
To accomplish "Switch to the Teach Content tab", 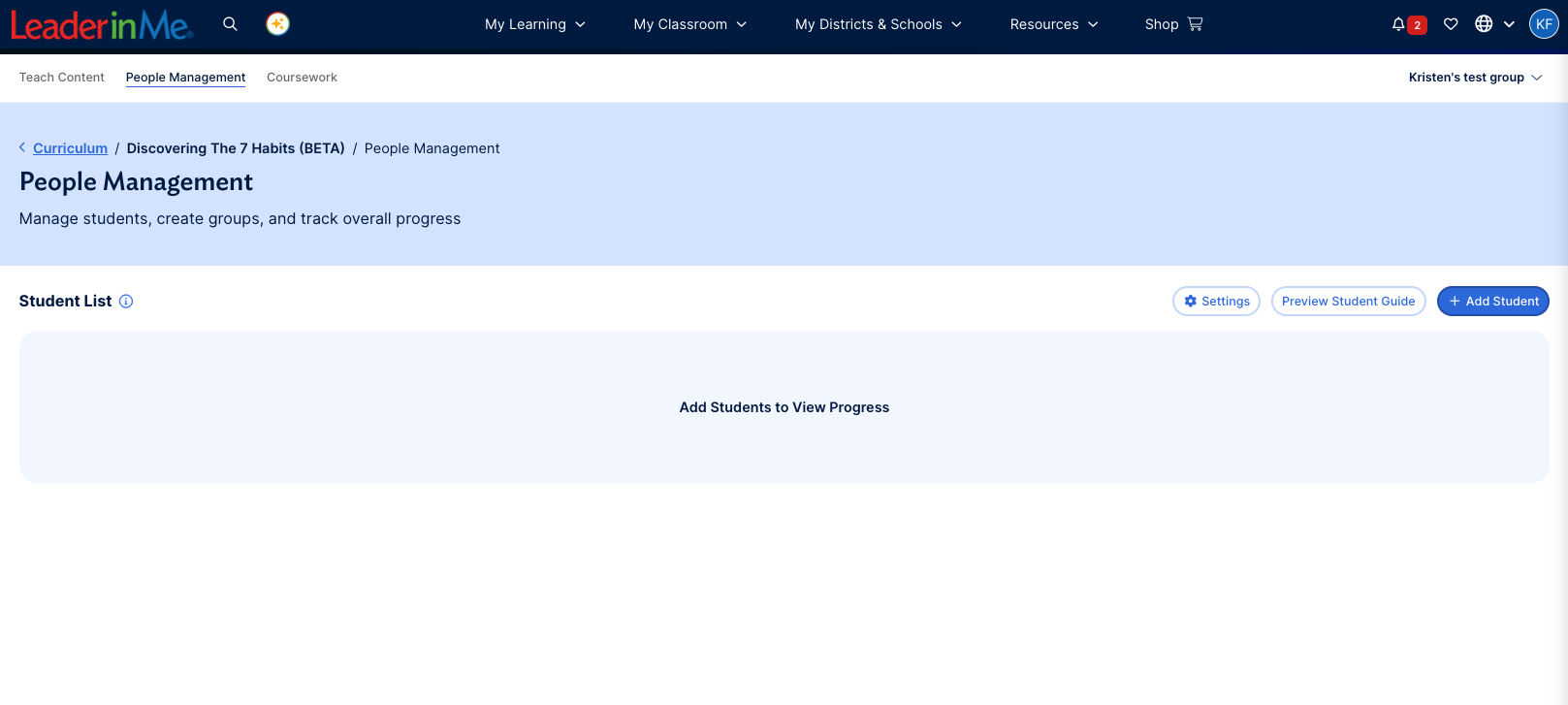I will pos(62,78).
